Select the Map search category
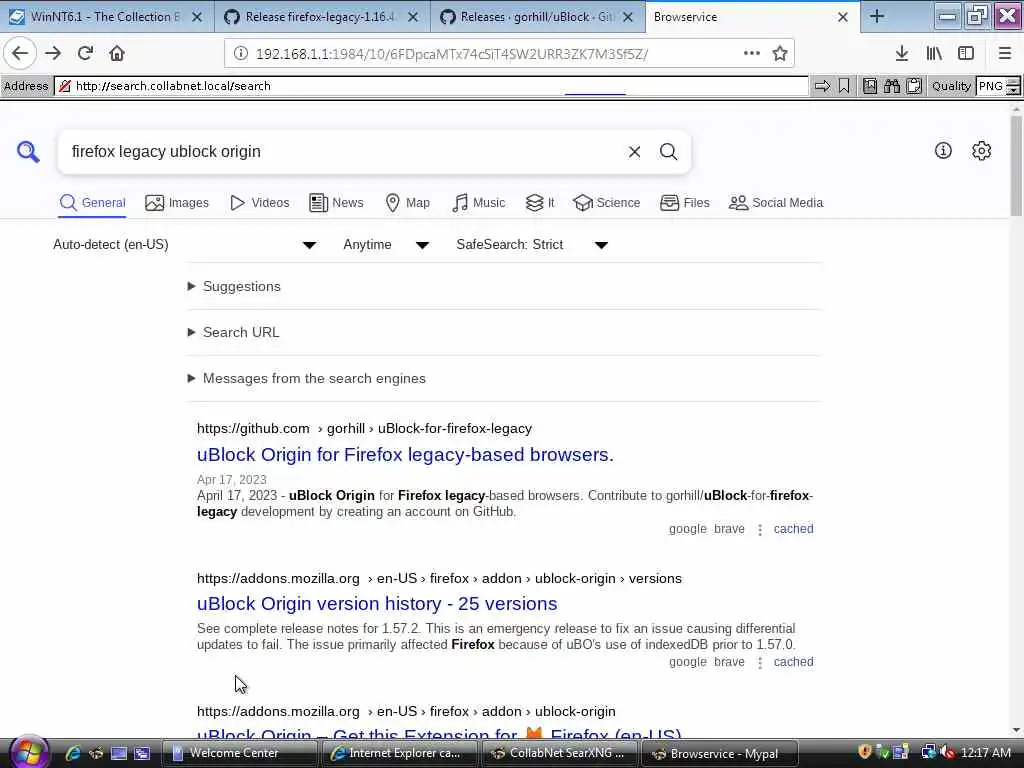 click(x=408, y=203)
